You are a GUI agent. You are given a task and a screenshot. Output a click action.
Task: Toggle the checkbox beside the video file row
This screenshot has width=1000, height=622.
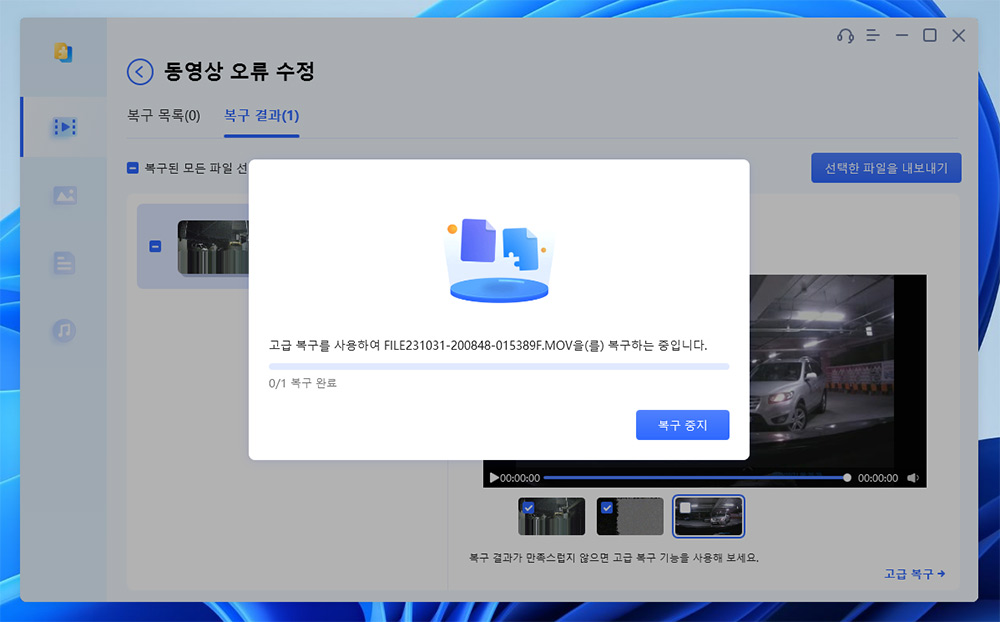(x=155, y=246)
